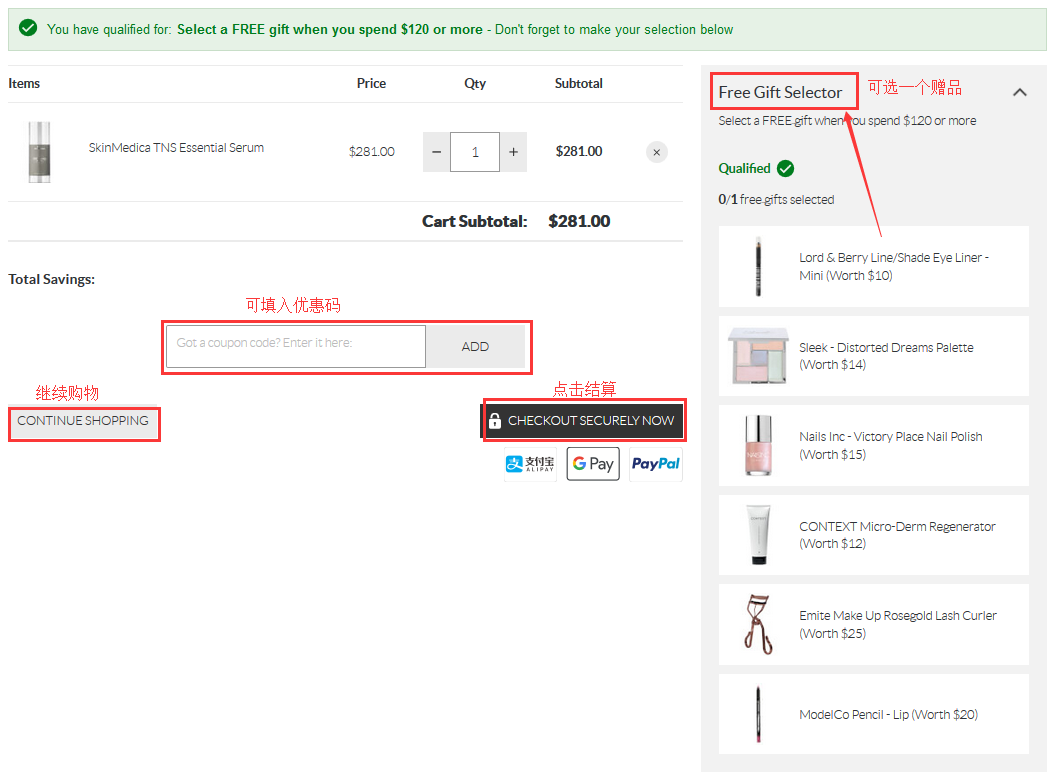Click the Nails Inc nail polish image

(758, 445)
